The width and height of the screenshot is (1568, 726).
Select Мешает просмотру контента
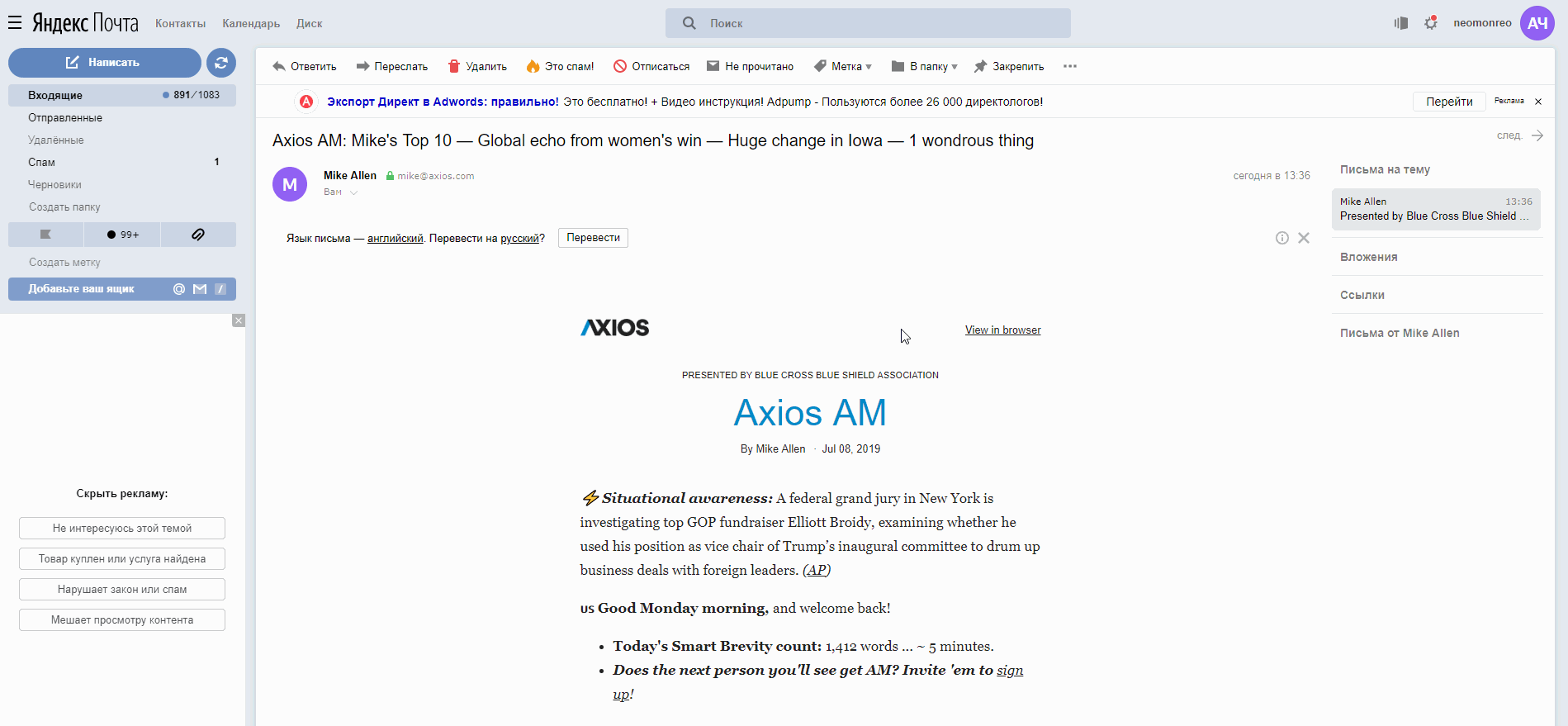point(122,620)
